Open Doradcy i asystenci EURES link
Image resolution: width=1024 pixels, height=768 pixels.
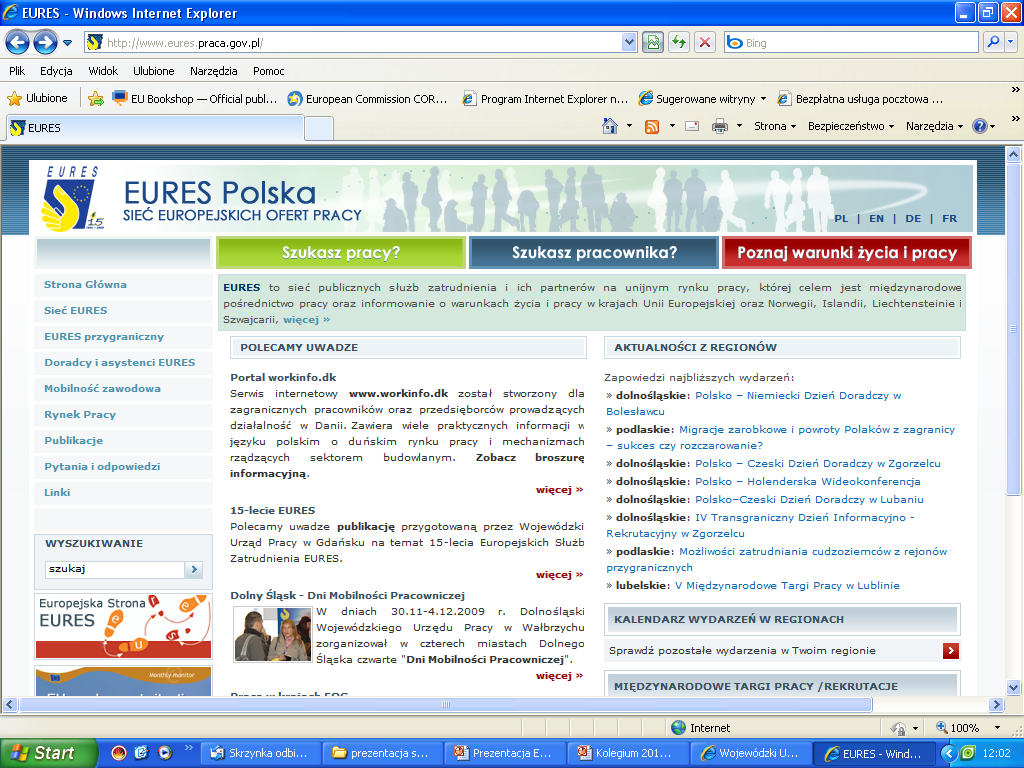click(x=120, y=362)
